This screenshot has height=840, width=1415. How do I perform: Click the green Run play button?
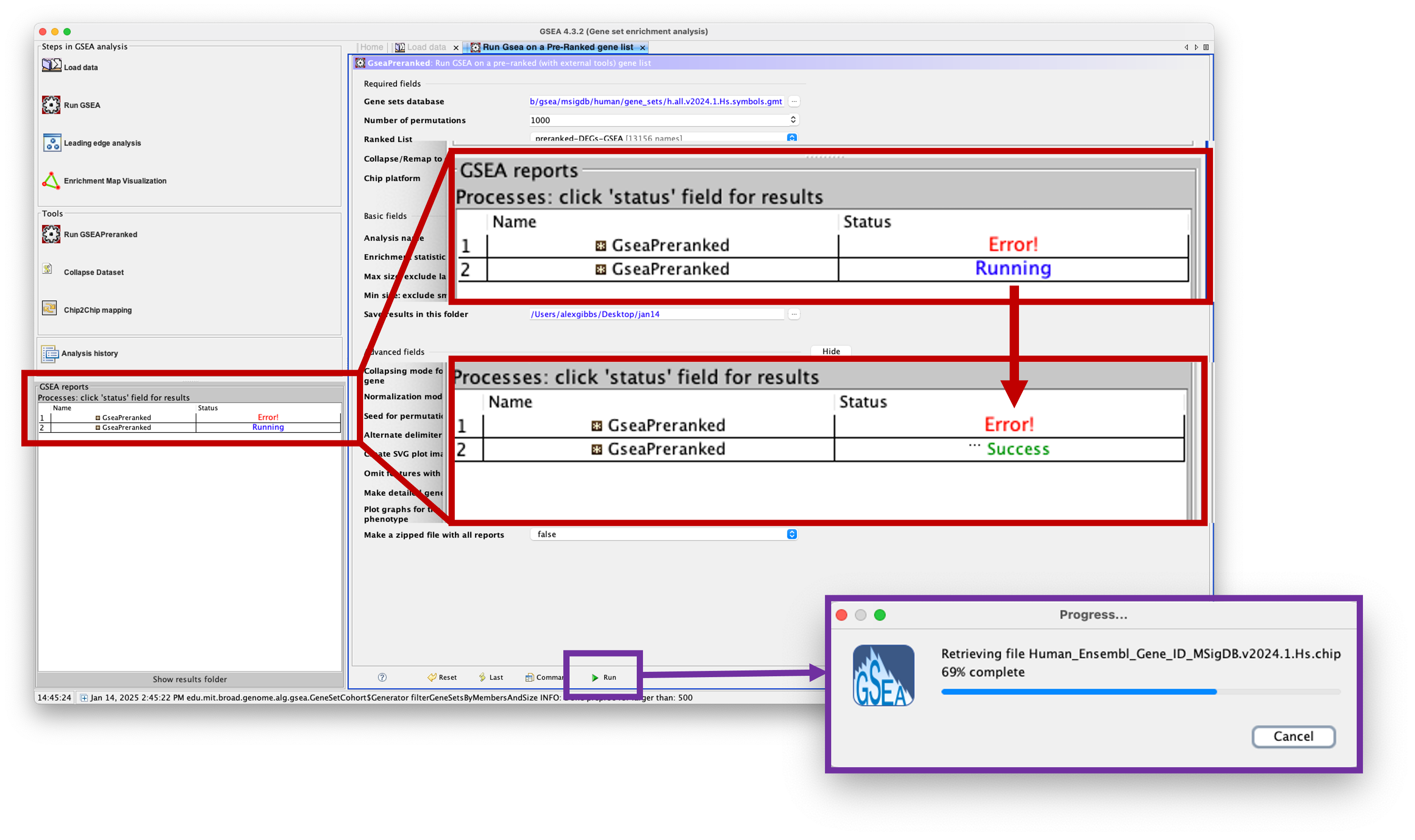click(603, 677)
